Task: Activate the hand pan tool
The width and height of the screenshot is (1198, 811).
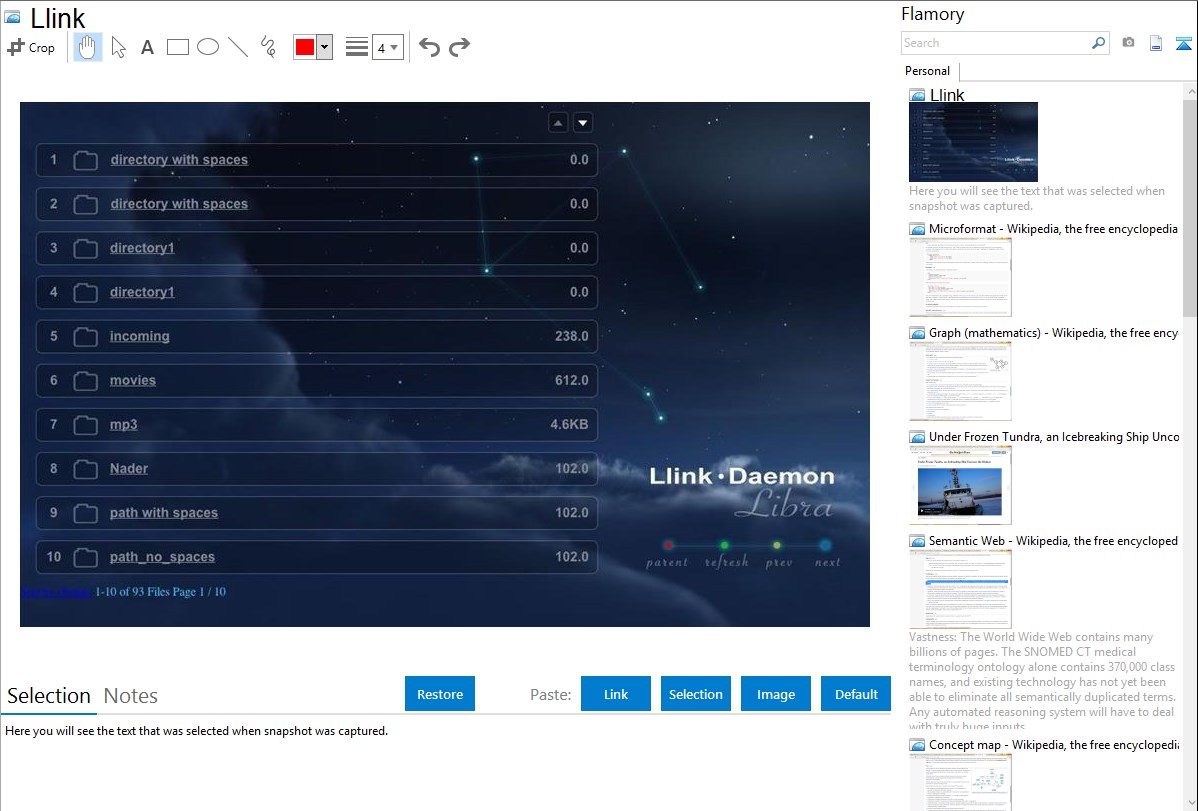Action: click(x=88, y=47)
